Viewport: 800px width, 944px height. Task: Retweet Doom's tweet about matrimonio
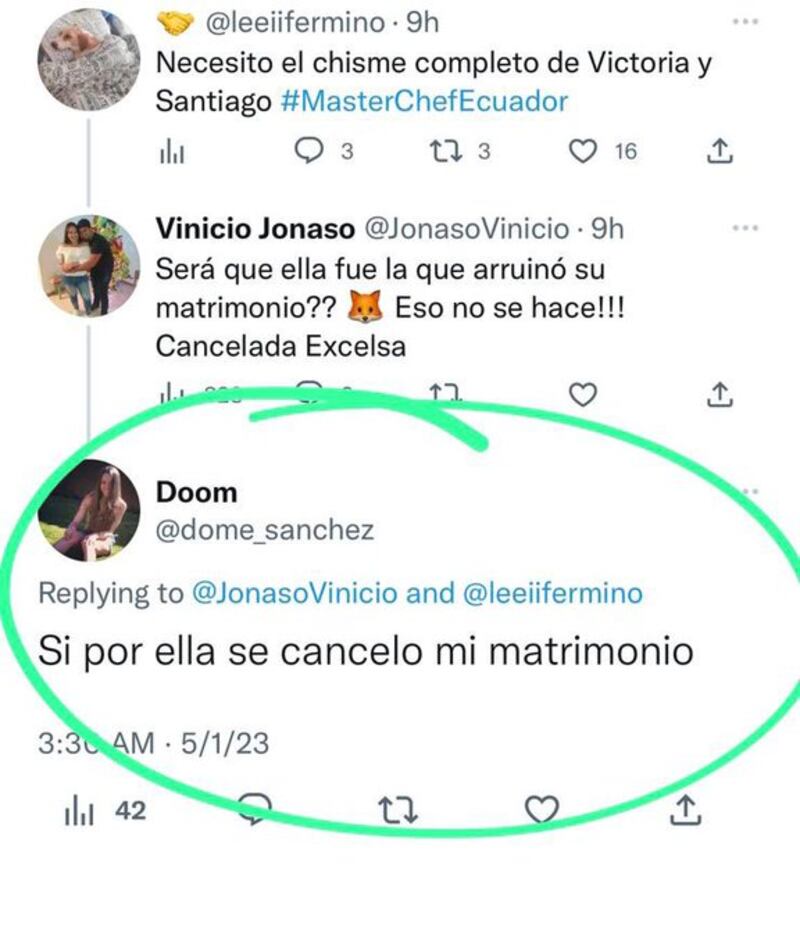click(x=399, y=811)
